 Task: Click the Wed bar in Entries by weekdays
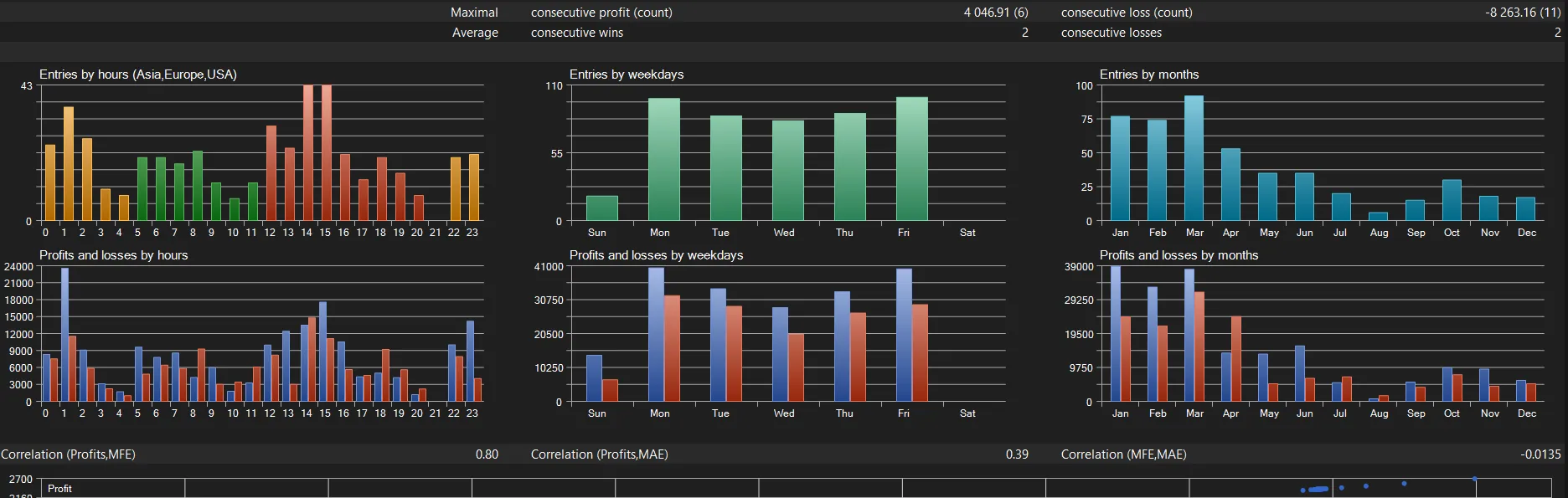click(788, 171)
